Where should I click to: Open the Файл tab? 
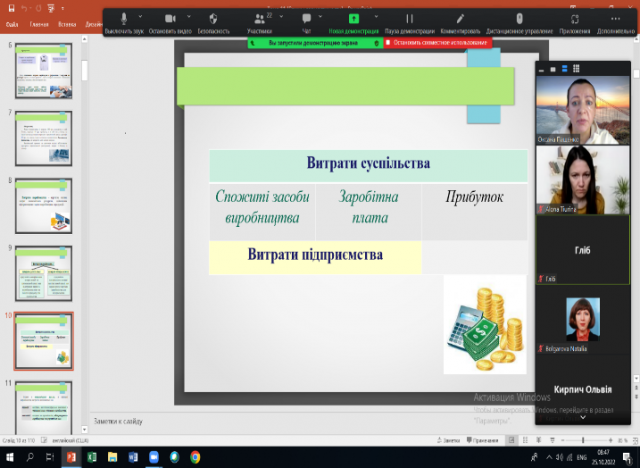coord(12,24)
